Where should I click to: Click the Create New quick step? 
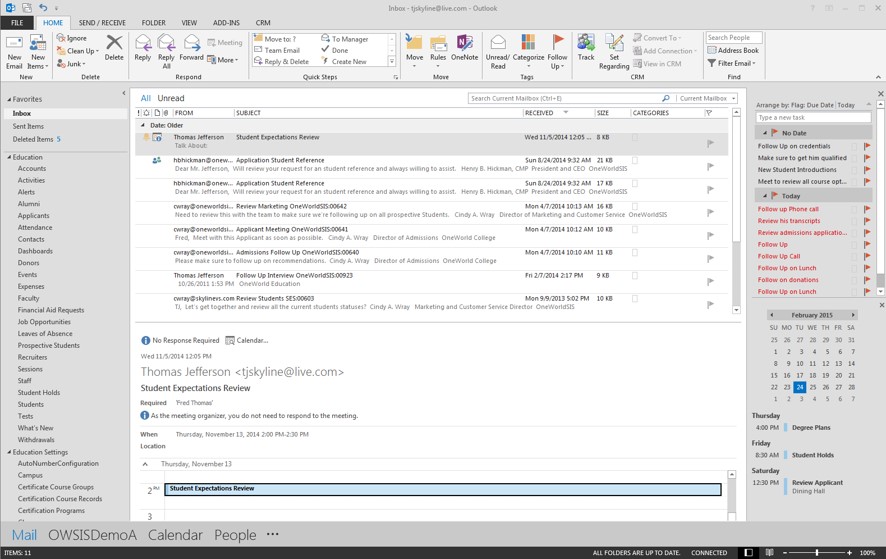click(344, 62)
